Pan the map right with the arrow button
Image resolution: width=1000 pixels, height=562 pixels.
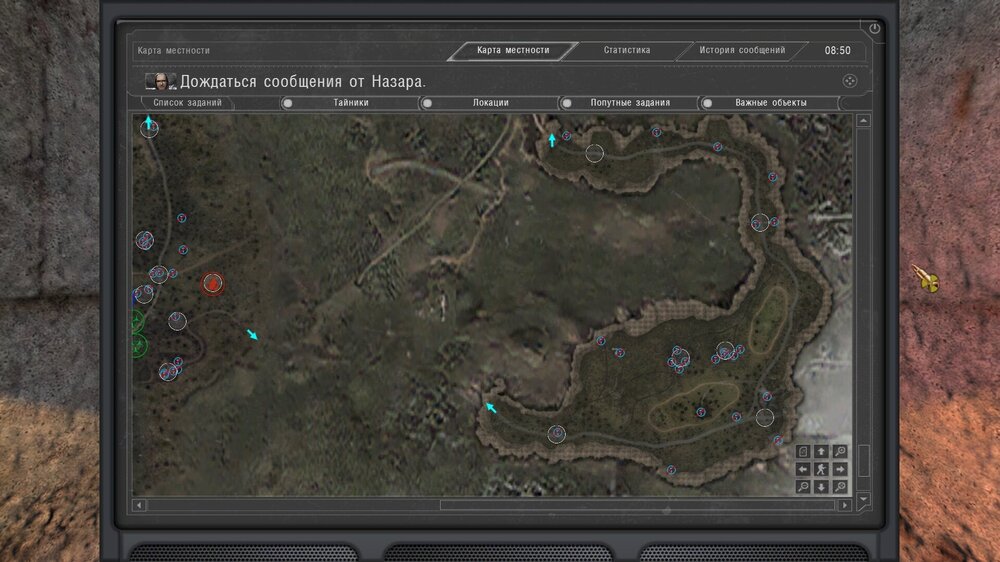tap(840, 470)
